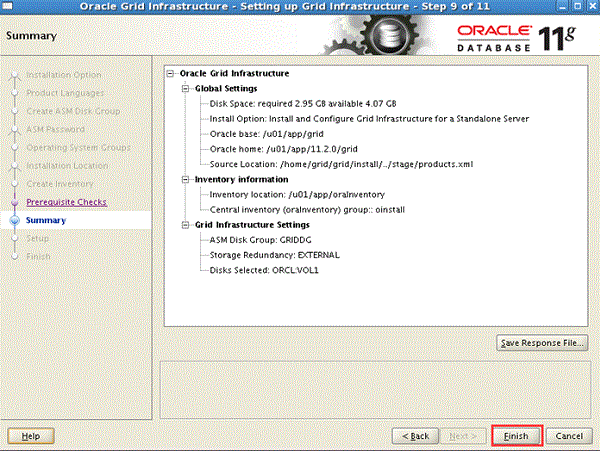Select the 'Oracle home: /u01/app/11.2.0/grid' row
The height and width of the screenshot is (451, 600).
pos(284,149)
